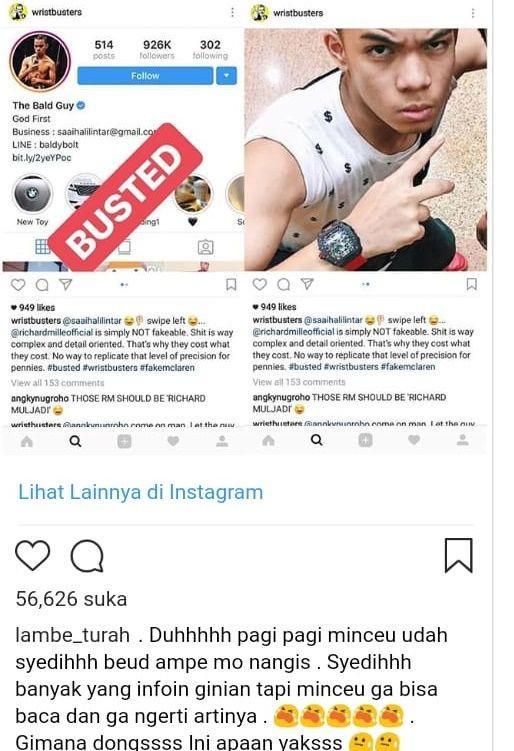The height and width of the screenshot is (751, 514).
Task: Tap share paper-plane icon under left post
Action: point(66,284)
